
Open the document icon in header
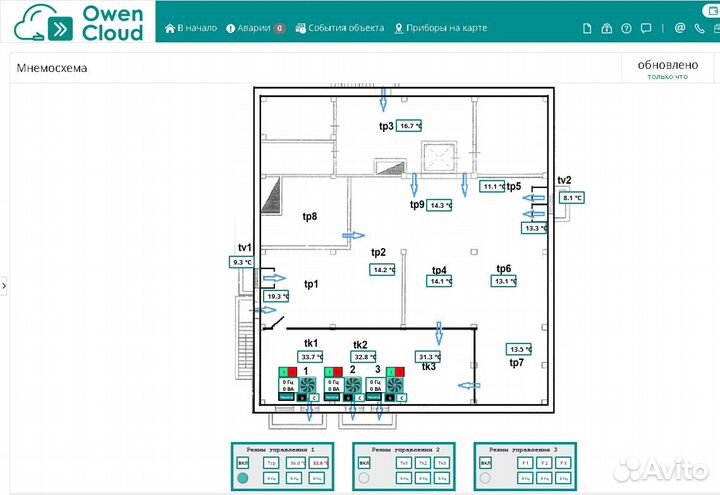pyautogui.click(x=588, y=28)
